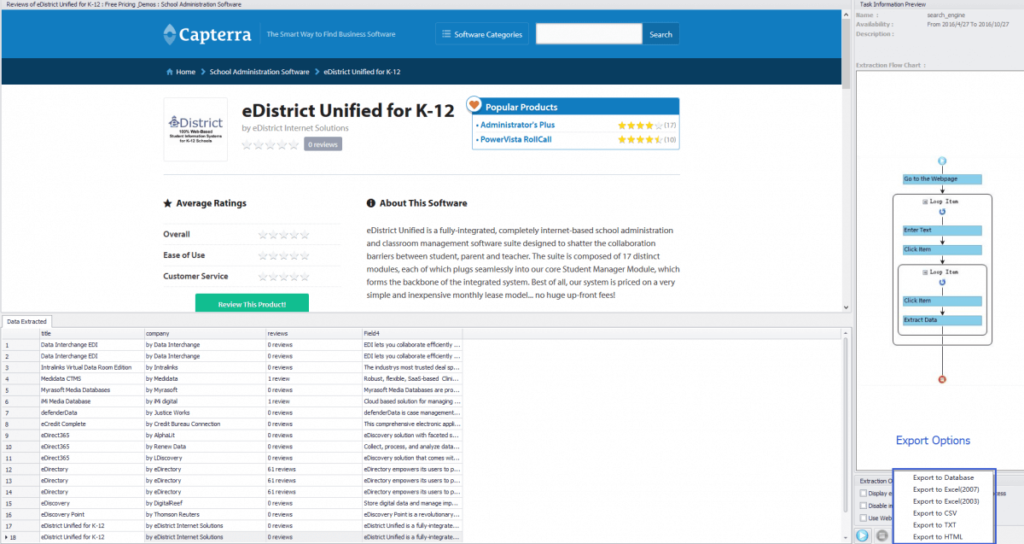Open the Software Categories dropdown

click(x=483, y=34)
